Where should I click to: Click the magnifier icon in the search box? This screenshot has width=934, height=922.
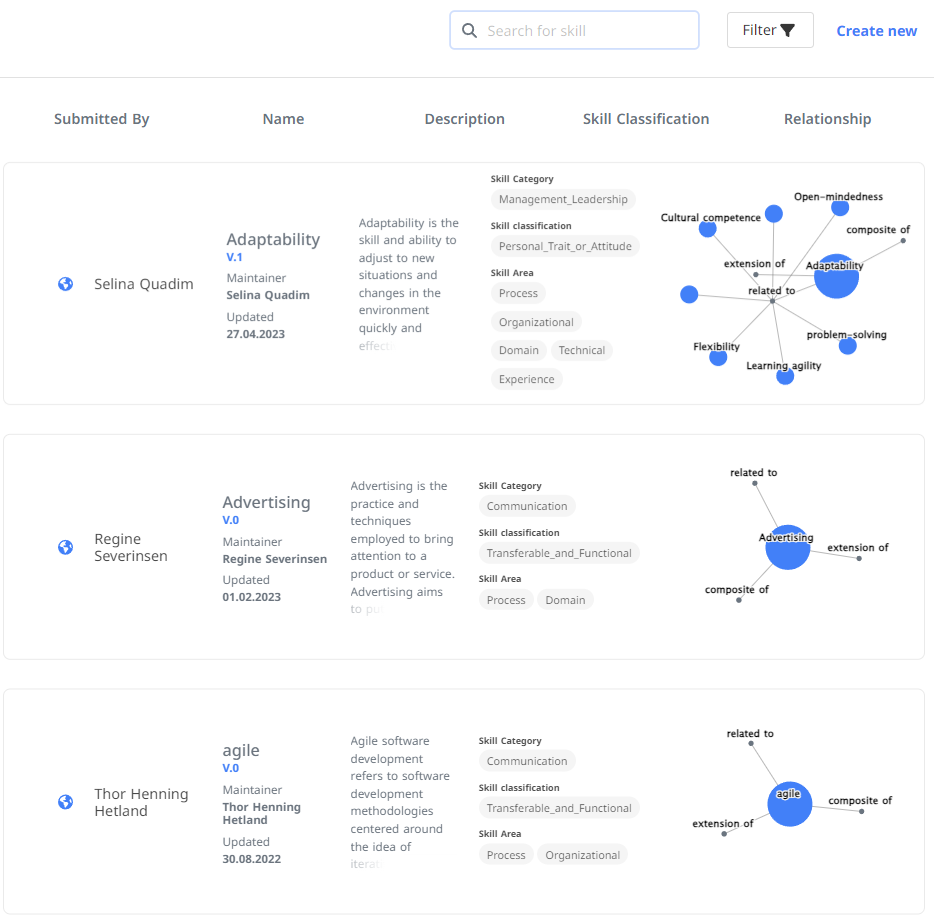469,31
